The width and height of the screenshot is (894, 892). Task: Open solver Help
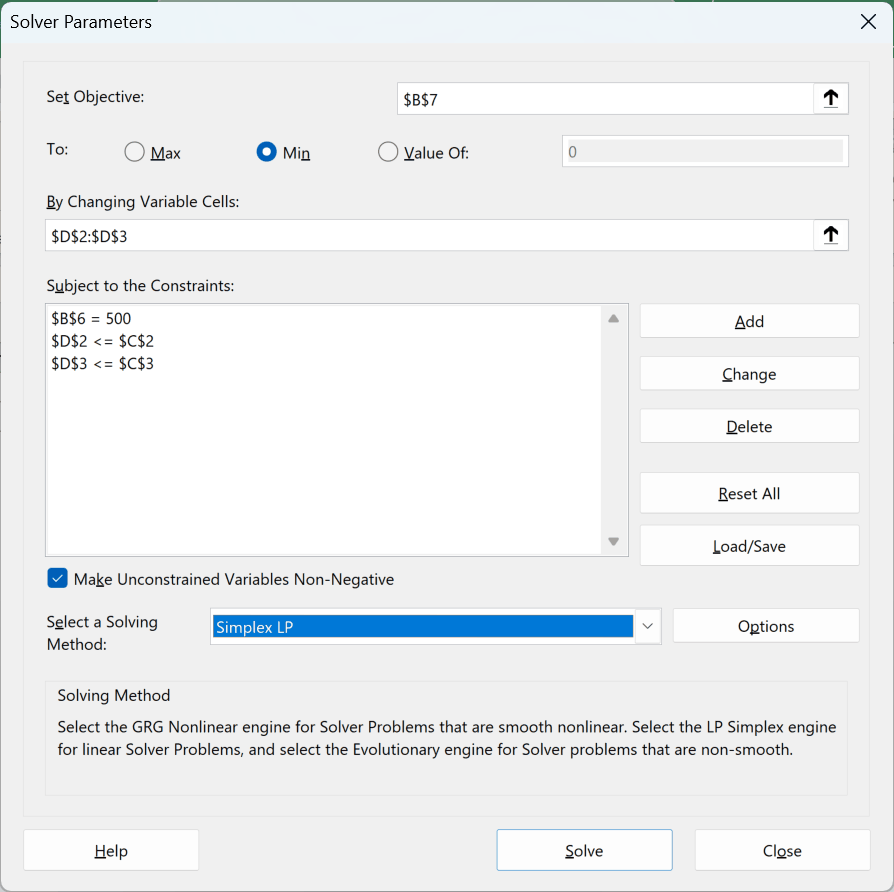[111, 850]
